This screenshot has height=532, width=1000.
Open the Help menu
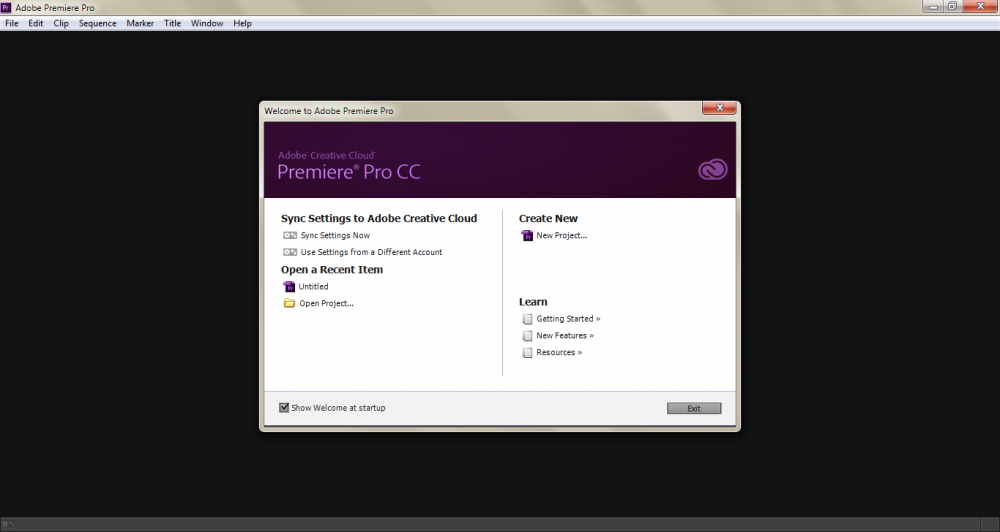pos(242,23)
